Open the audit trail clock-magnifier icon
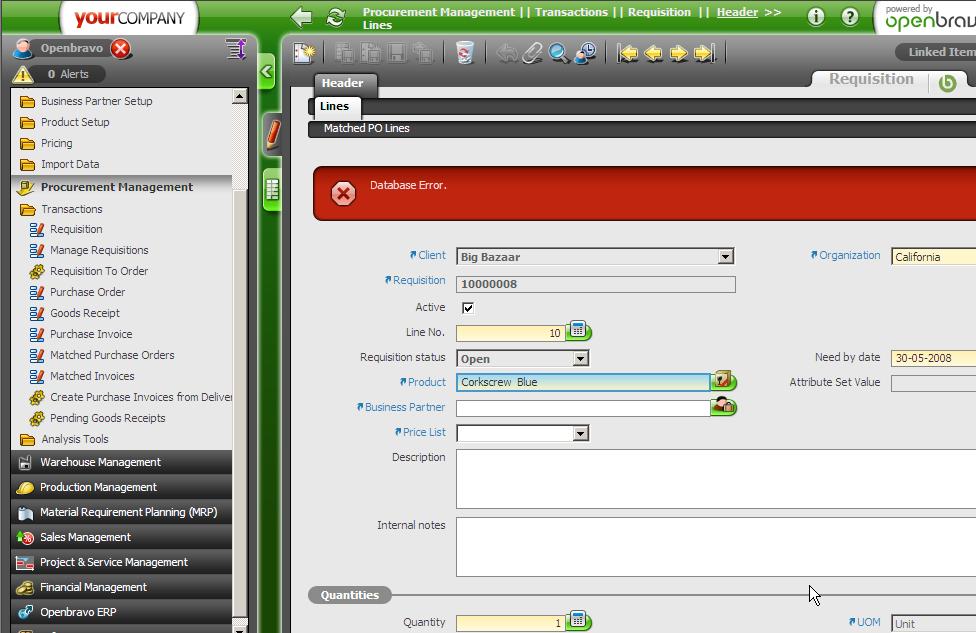This screenshot has width=976, height=633. (585, 53)
